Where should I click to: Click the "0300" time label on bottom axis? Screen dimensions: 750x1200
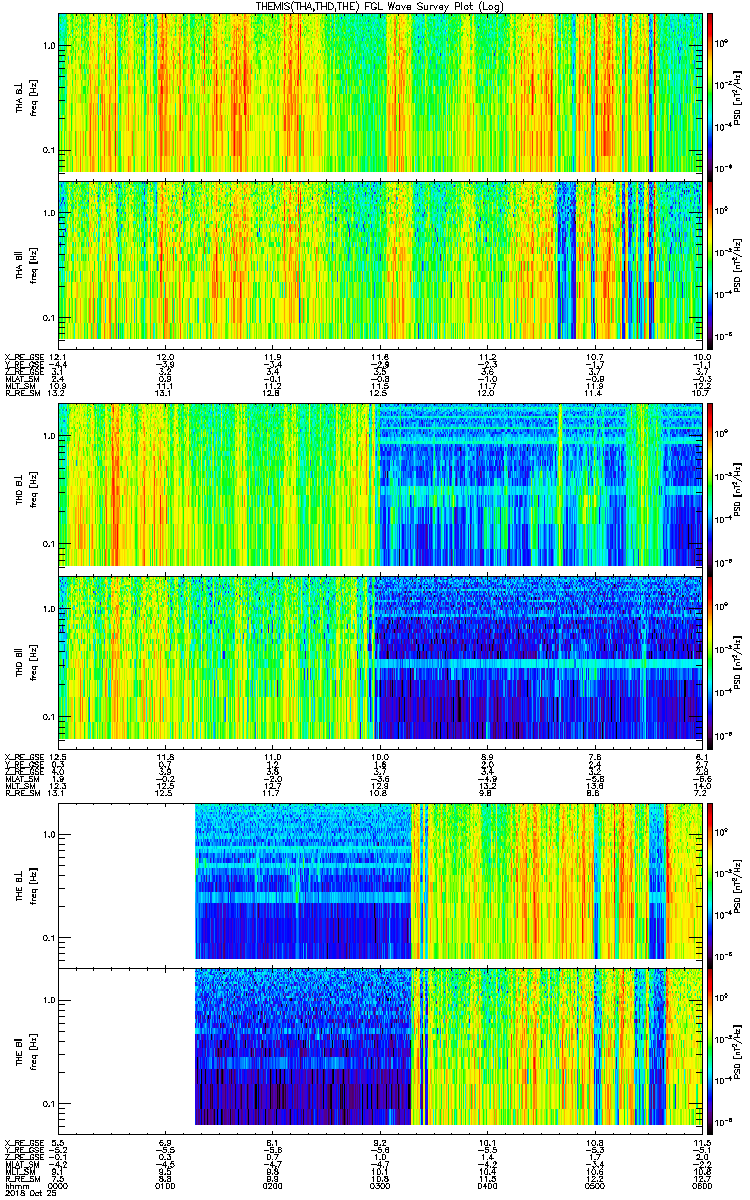(x=380, y=1185)
